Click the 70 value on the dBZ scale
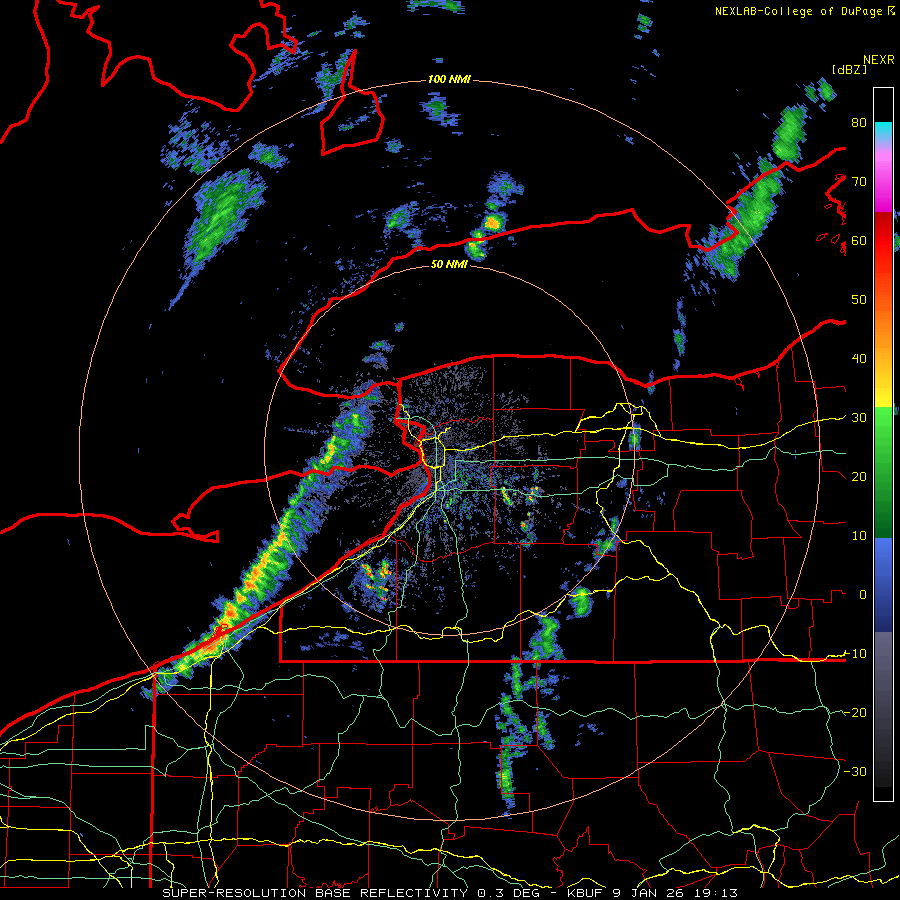 click(x=859, y=182)
